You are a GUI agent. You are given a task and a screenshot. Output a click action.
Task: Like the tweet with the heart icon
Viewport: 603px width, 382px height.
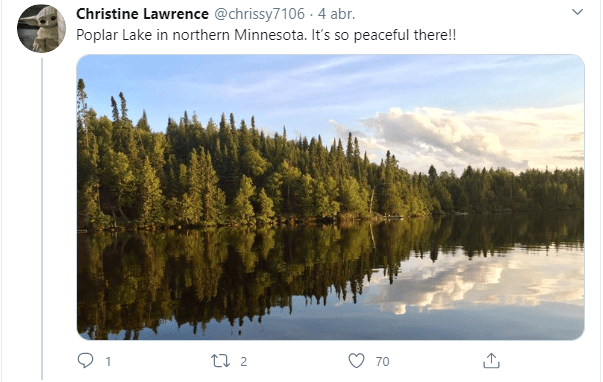click(356, 361)
